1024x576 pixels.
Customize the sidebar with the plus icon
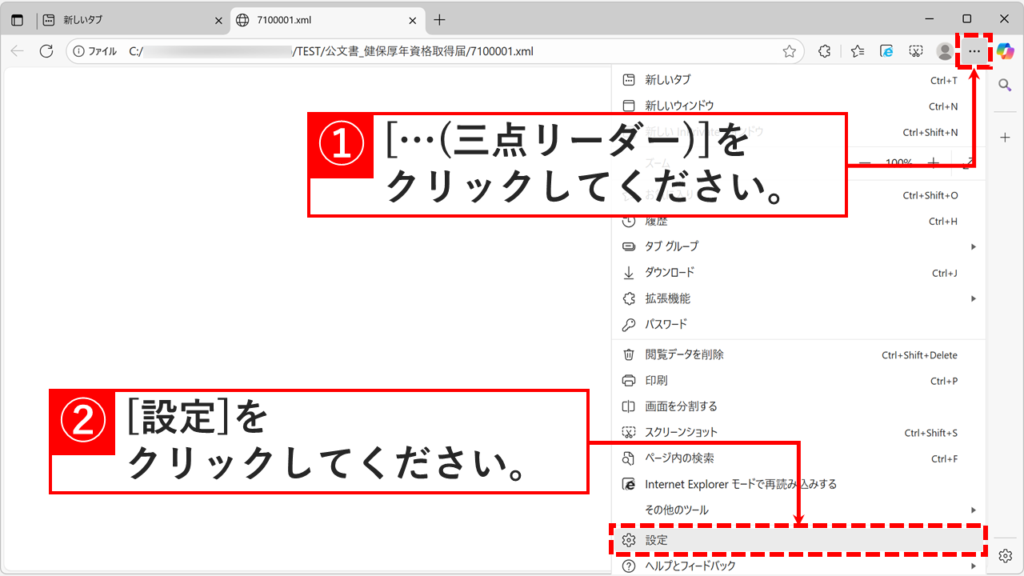coord(1004,138)
